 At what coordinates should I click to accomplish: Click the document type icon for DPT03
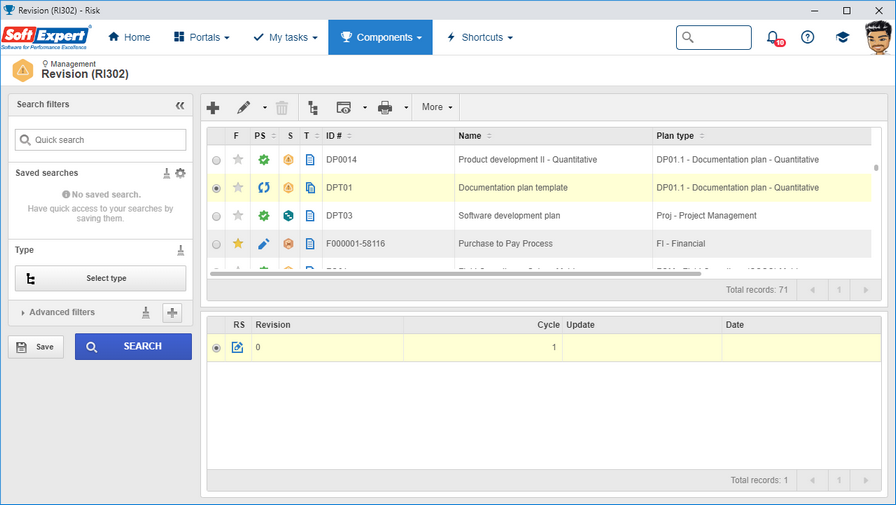pos(310,215)
